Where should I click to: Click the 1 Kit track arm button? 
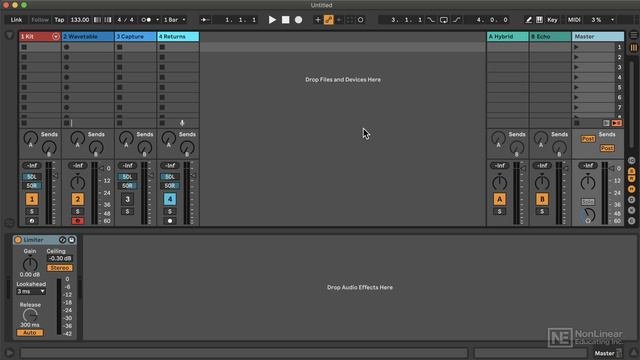tap(31, 221)
